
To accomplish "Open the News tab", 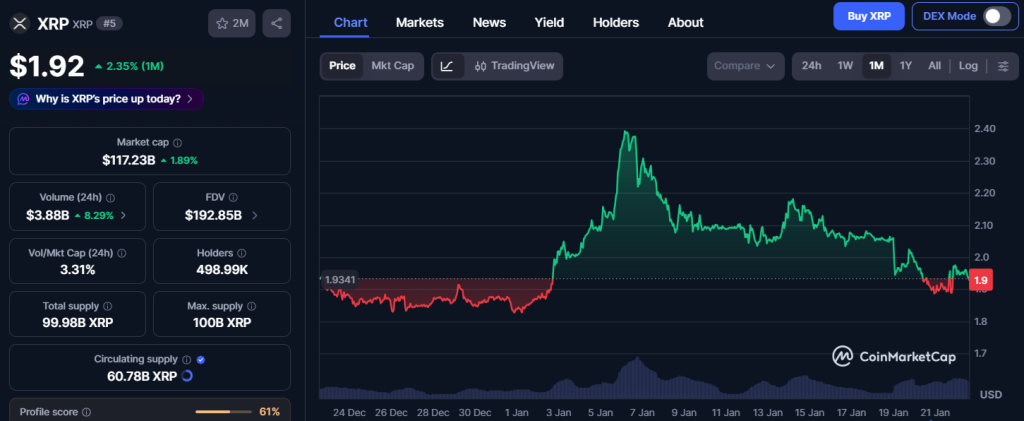I will point(489,22).
